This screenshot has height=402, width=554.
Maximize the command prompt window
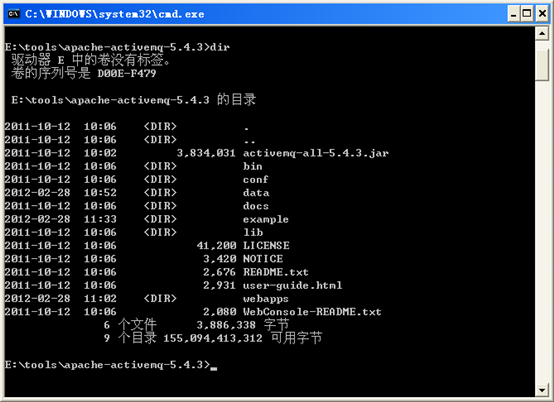(x=527, y=14)
